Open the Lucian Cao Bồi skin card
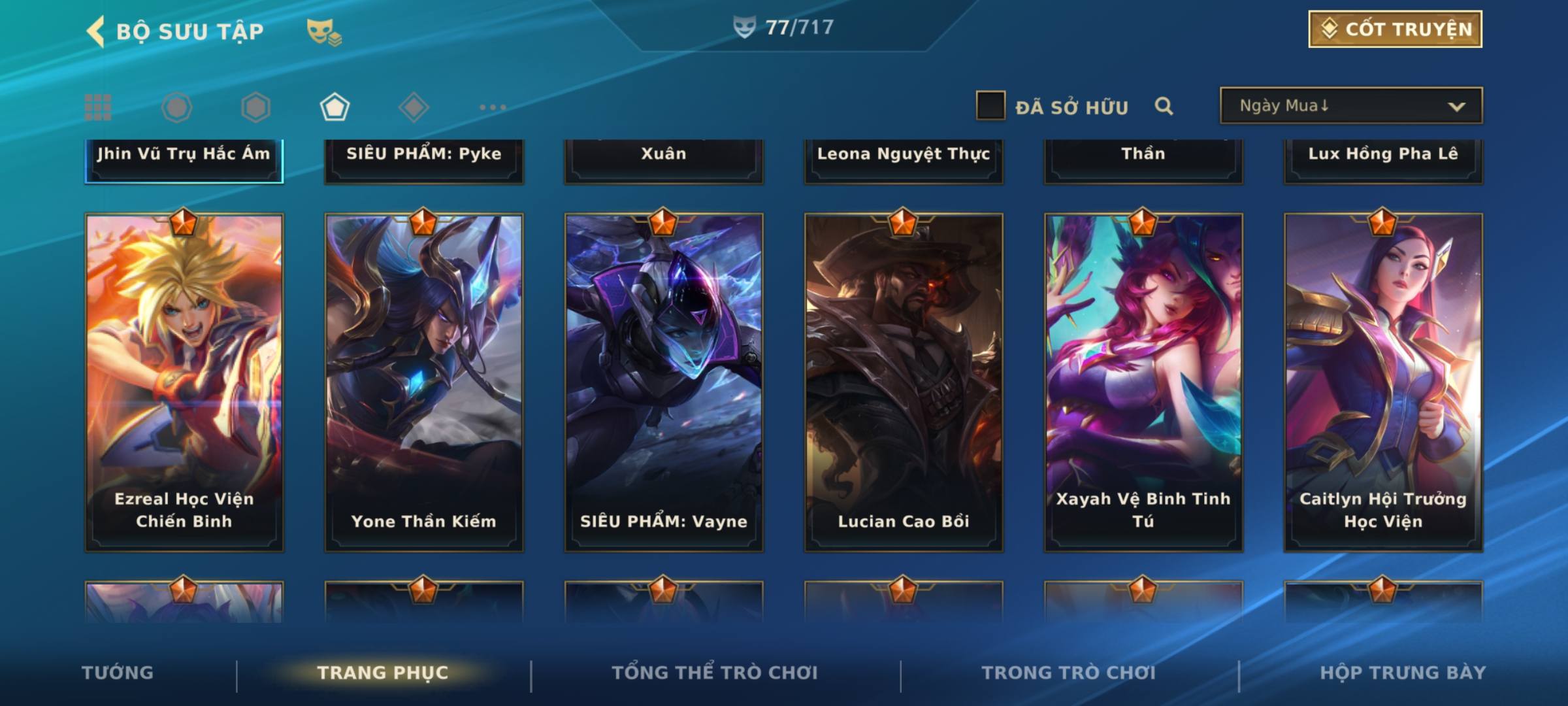 904,382
